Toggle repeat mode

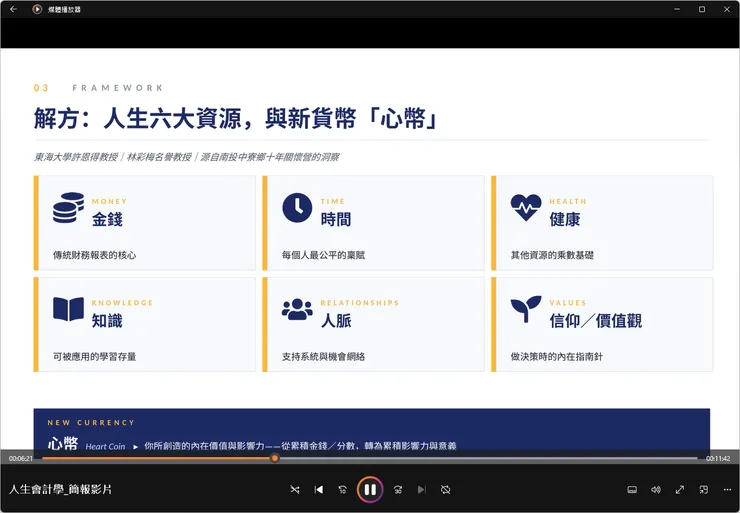(446, 490)
